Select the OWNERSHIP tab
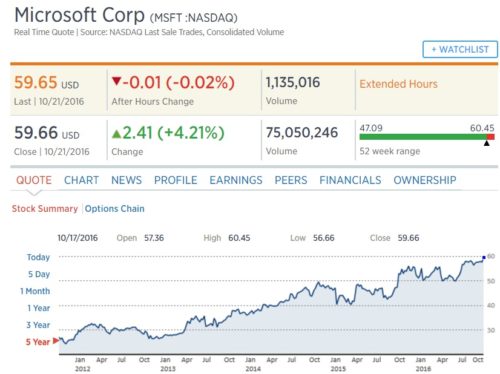Image resolution: width=500 pixels, height=374 pixels. 425,180
